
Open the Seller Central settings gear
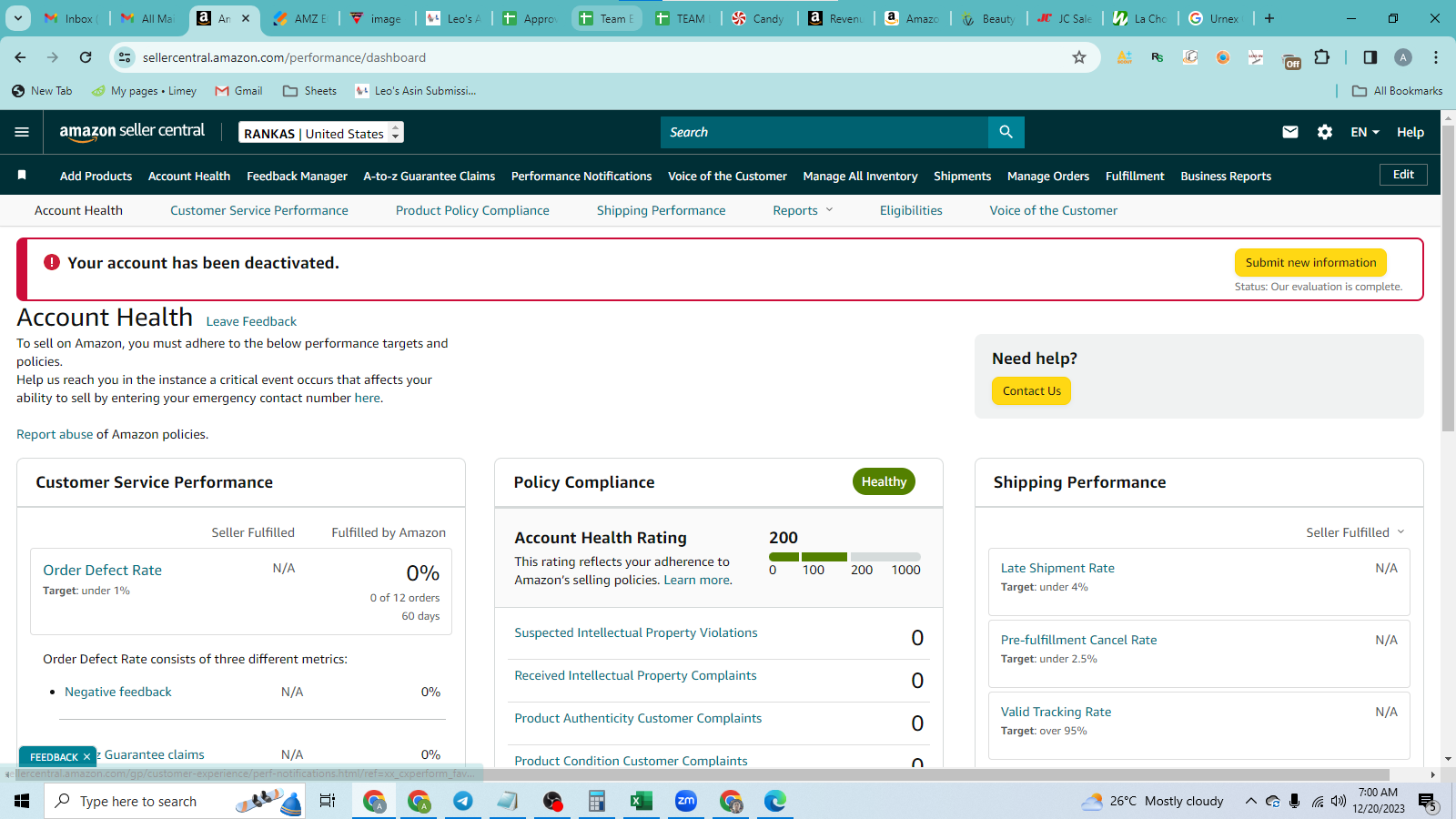click(x=1325, y=132)
